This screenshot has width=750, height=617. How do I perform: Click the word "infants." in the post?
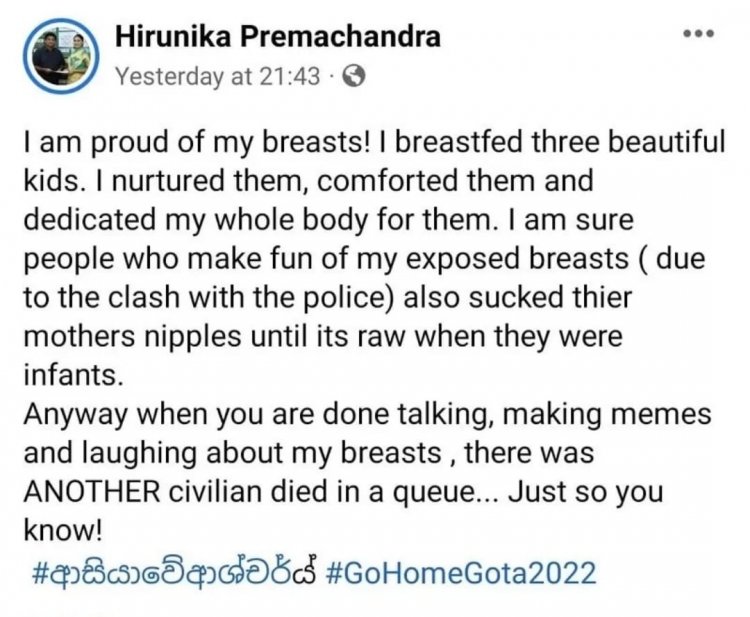(74, 375)
